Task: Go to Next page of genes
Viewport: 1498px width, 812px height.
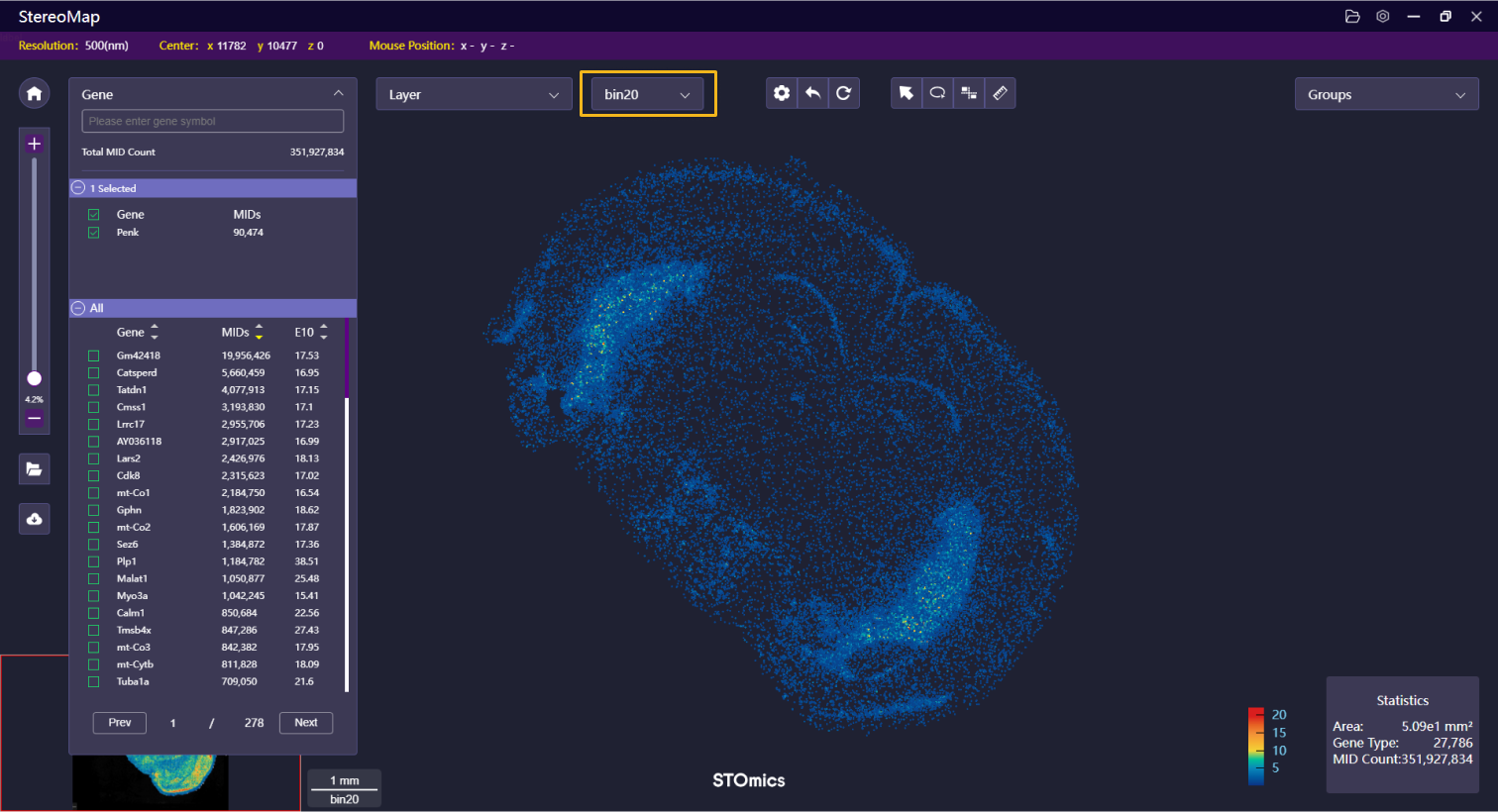Action: 305,723
